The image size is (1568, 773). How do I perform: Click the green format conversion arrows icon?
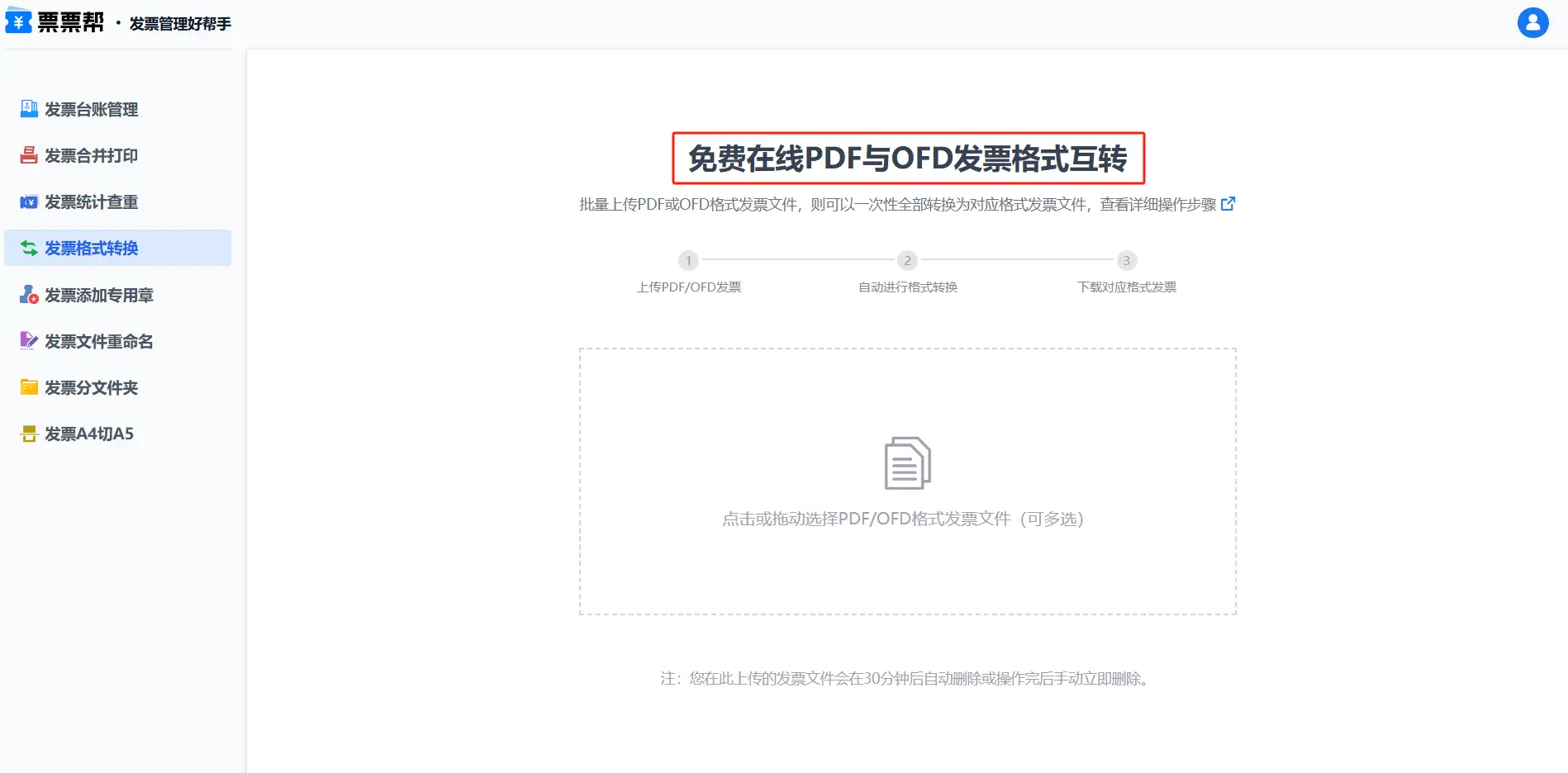click(29, 248)
